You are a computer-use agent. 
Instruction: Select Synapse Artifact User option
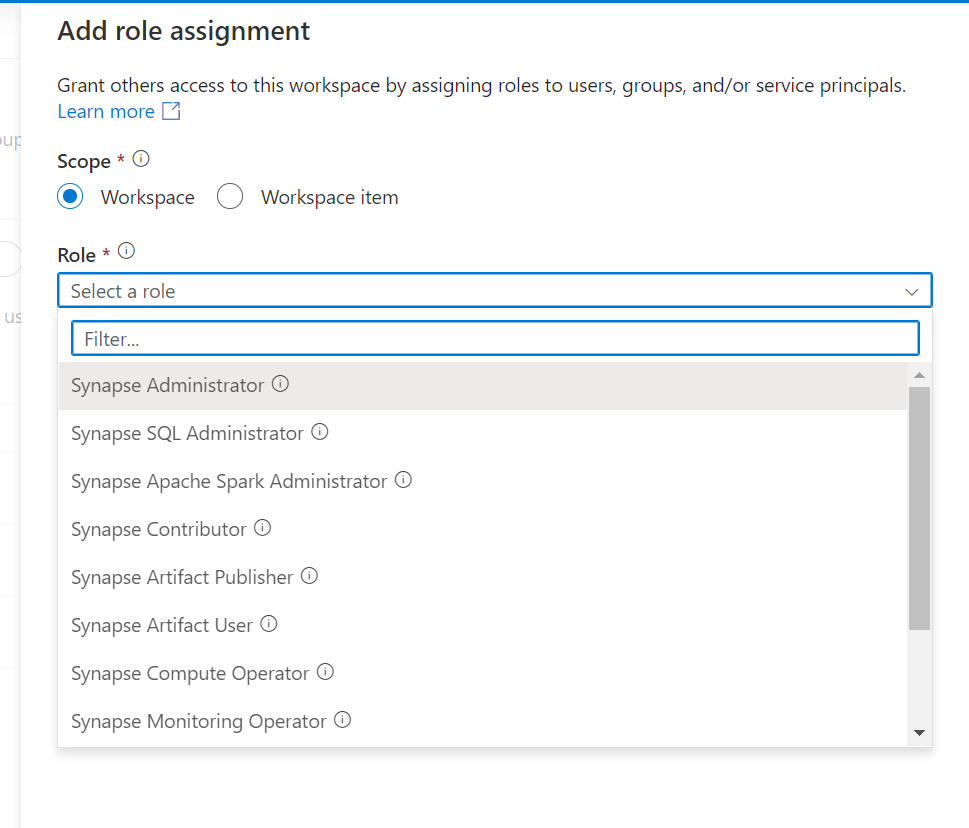pyautogui.click(x=483, y=625)
